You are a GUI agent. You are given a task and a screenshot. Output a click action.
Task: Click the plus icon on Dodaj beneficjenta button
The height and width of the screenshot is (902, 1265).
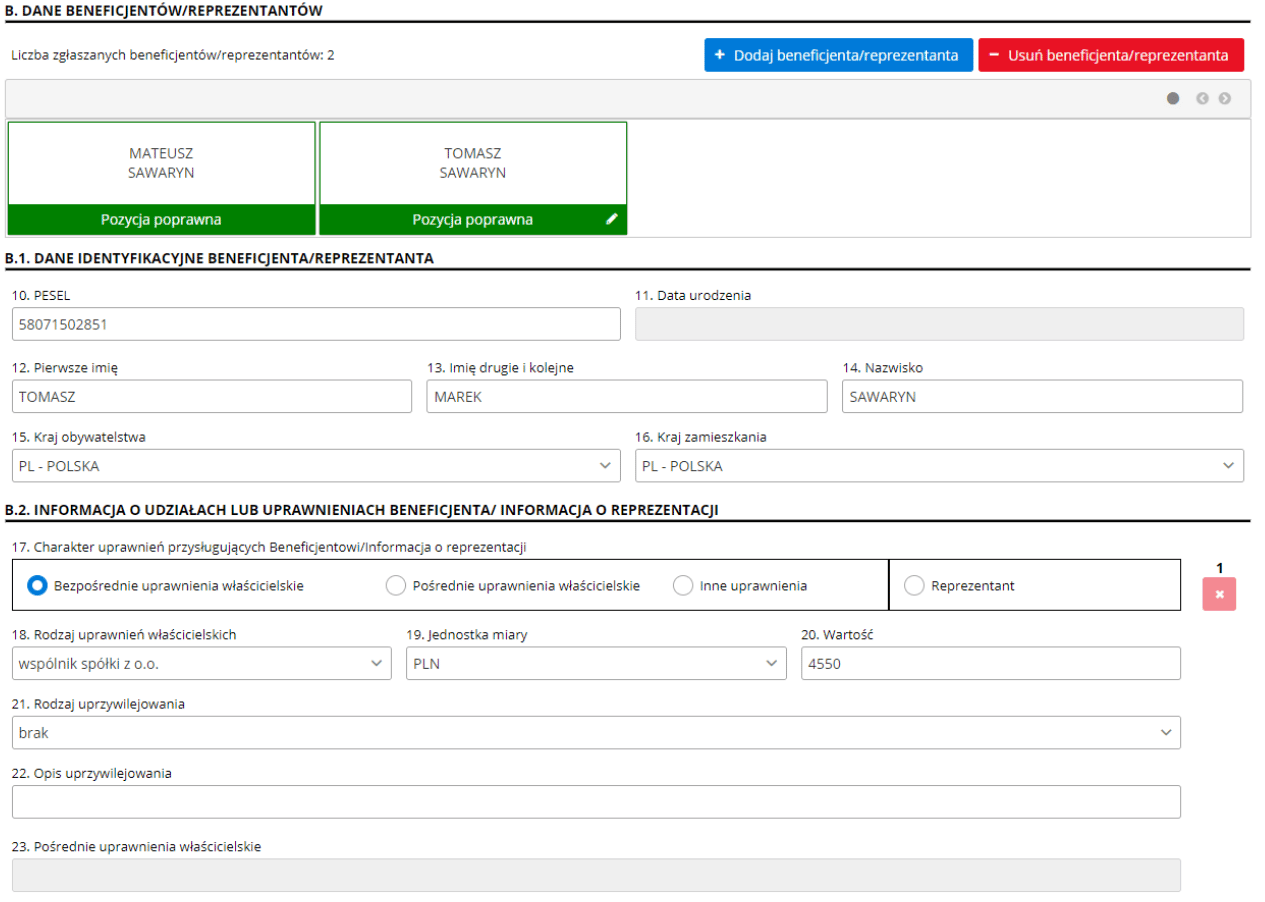[718, 55]
